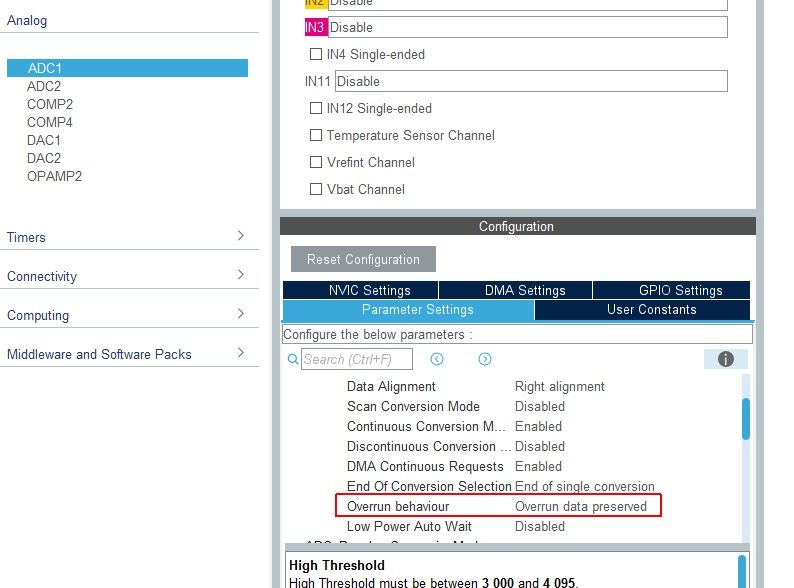794x588 pixels.
Task: Expand the Connectivity category
Action: [241, 275]
